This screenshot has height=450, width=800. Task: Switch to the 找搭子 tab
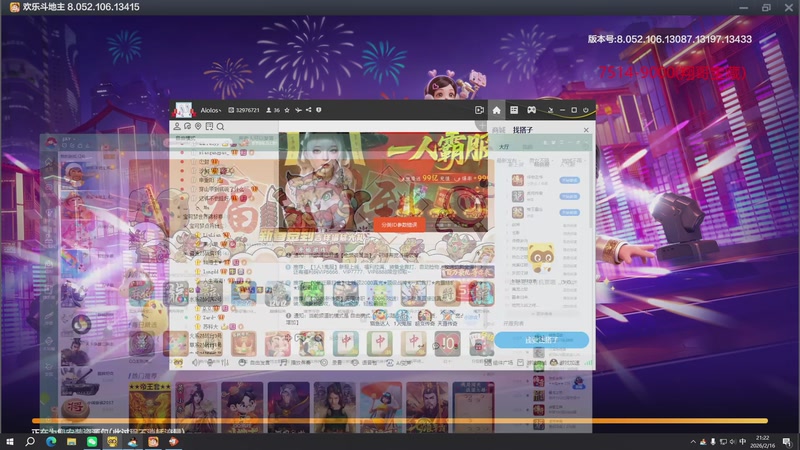click(x=522, y=130)
